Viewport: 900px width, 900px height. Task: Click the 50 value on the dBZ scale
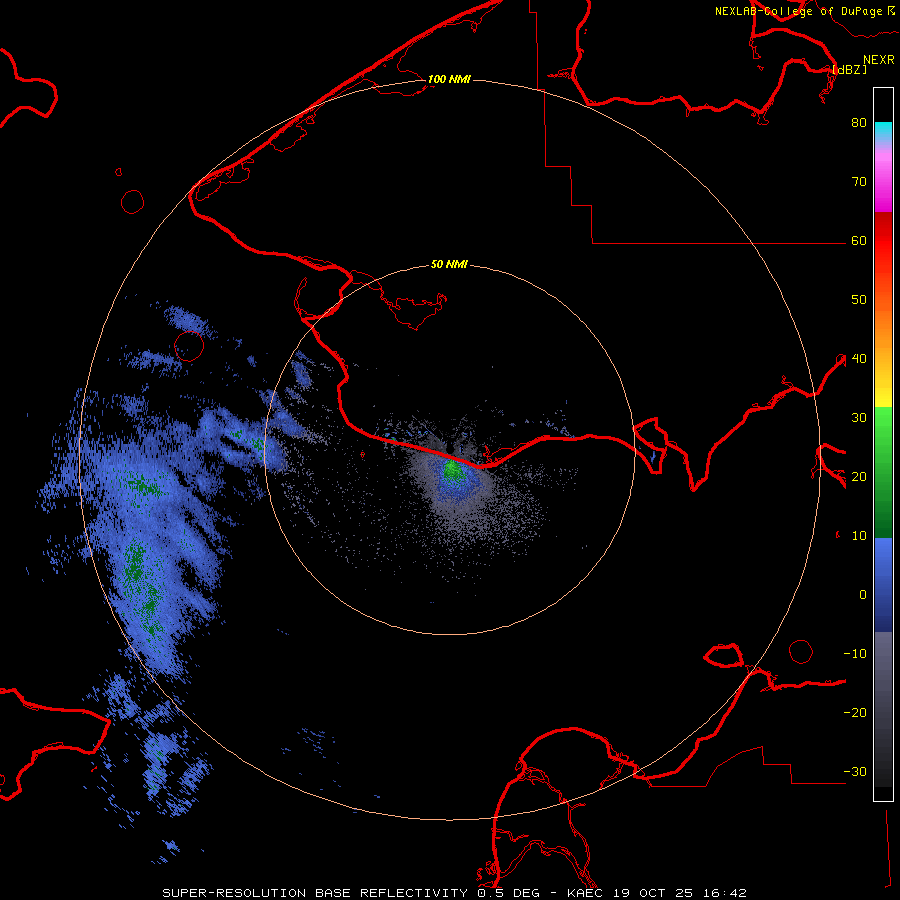[859, 300]
